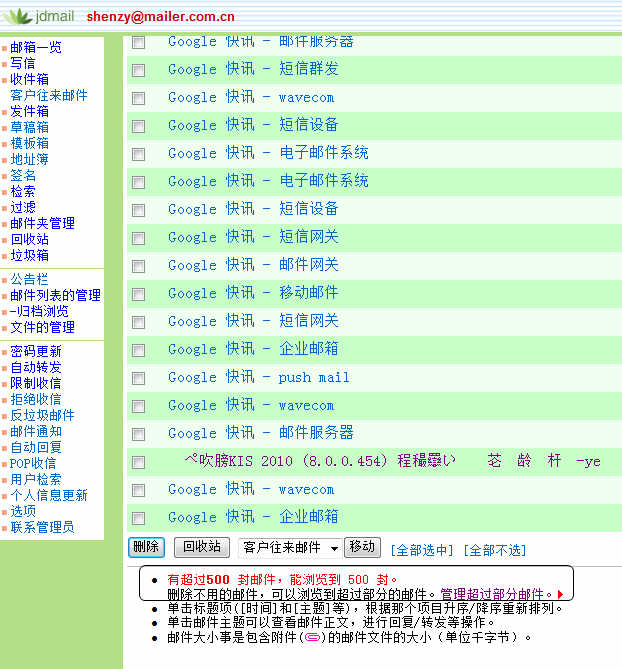Open the Google 快讯 - 邮件网关 email
622x669 pixels.
click(x=253, y=265)
